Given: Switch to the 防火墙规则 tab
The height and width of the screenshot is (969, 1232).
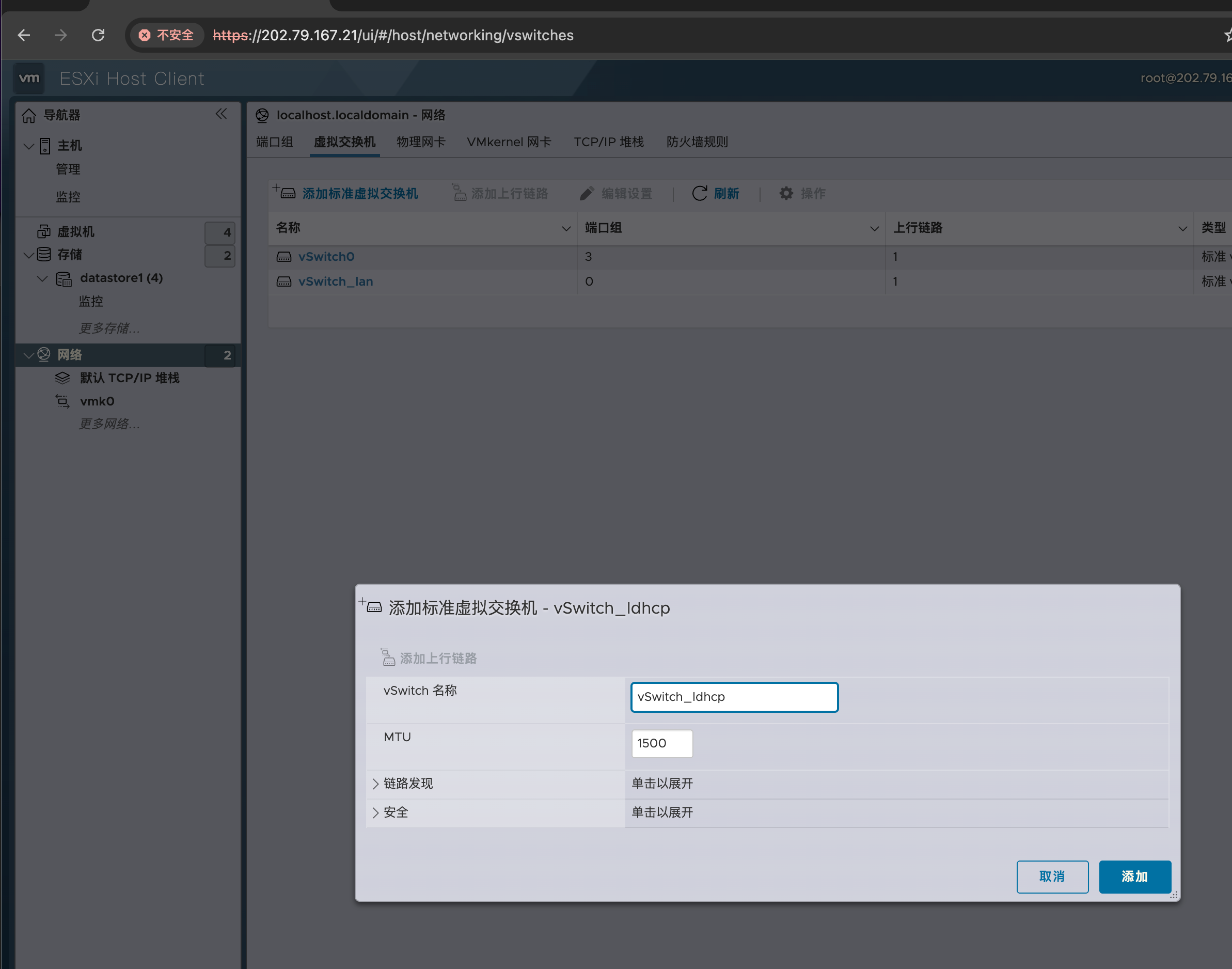Looking at the screenshot, I should (x=697, y=142).
